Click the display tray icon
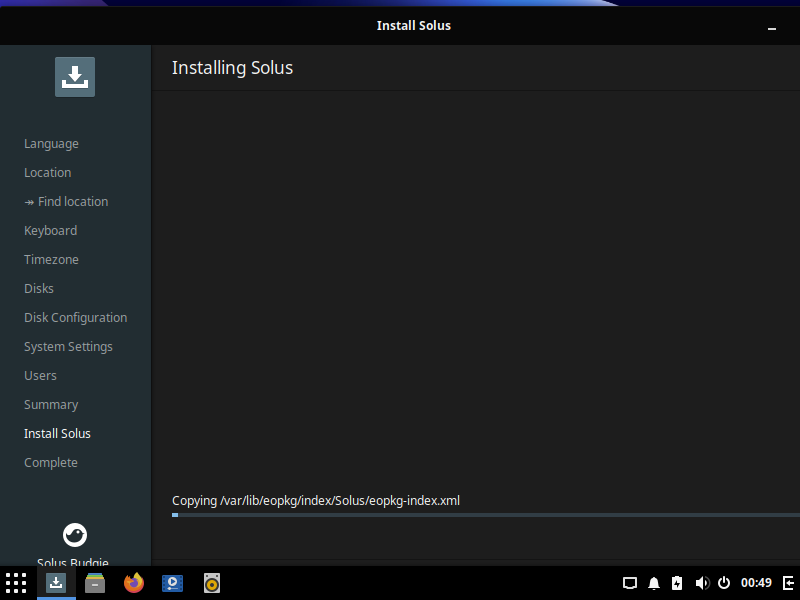 pyautogui.click(x=630, y=583)
